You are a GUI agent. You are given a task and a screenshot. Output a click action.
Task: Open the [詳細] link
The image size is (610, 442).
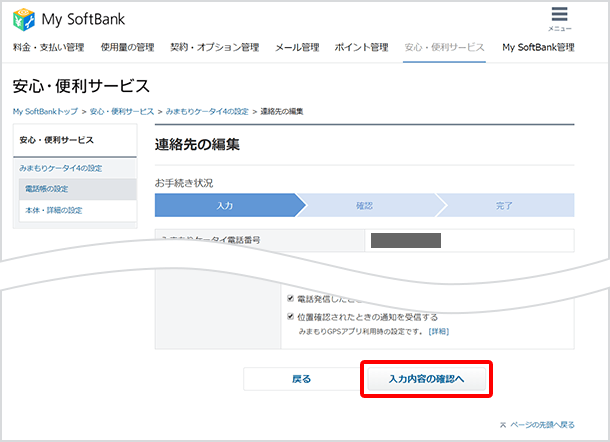(438, 332)
